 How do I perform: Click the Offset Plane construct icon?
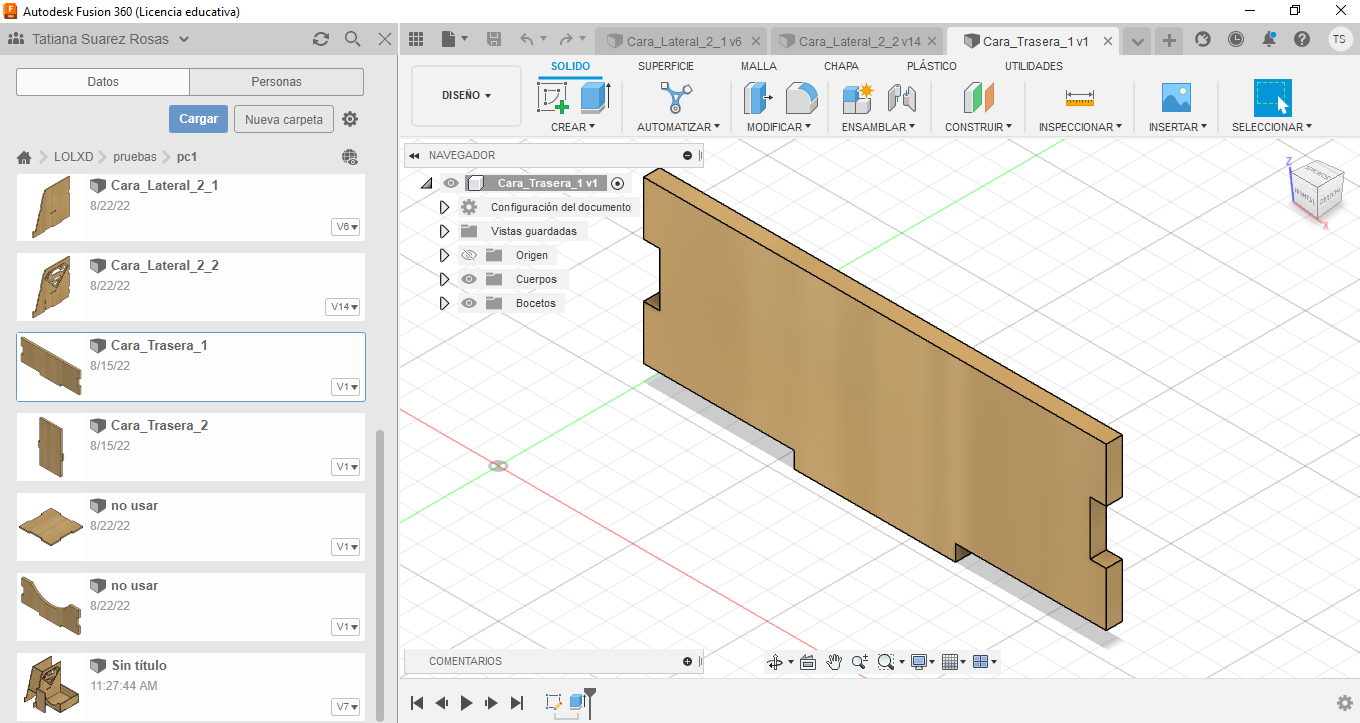[x=978, y=97]
